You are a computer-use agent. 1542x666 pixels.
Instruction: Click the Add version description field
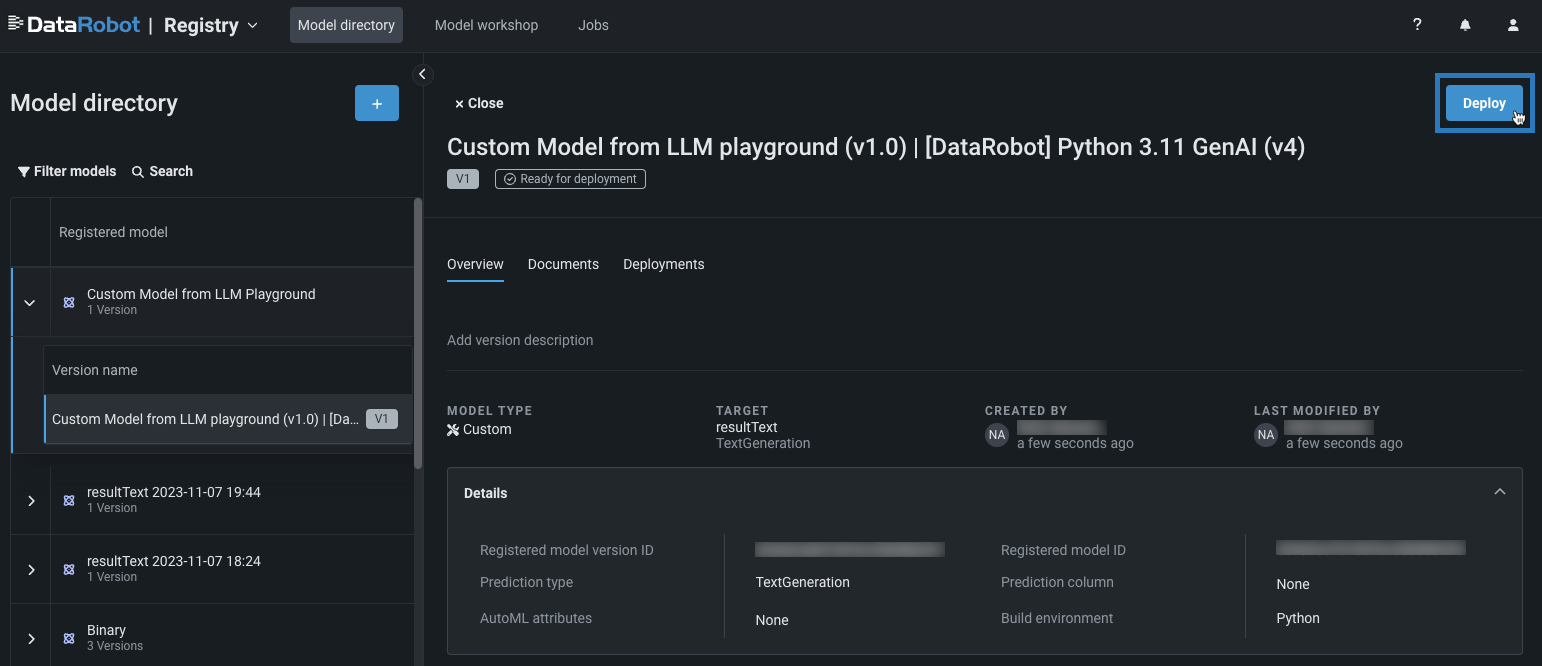point(520,340)
